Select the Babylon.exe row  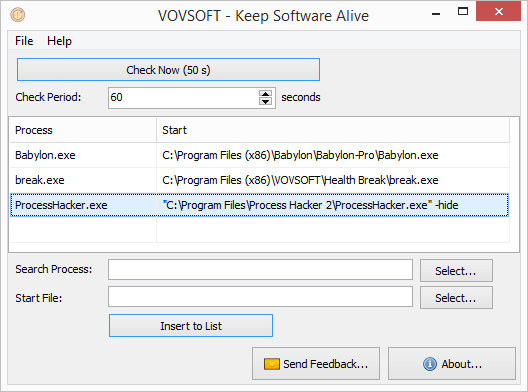coord(259,155)
